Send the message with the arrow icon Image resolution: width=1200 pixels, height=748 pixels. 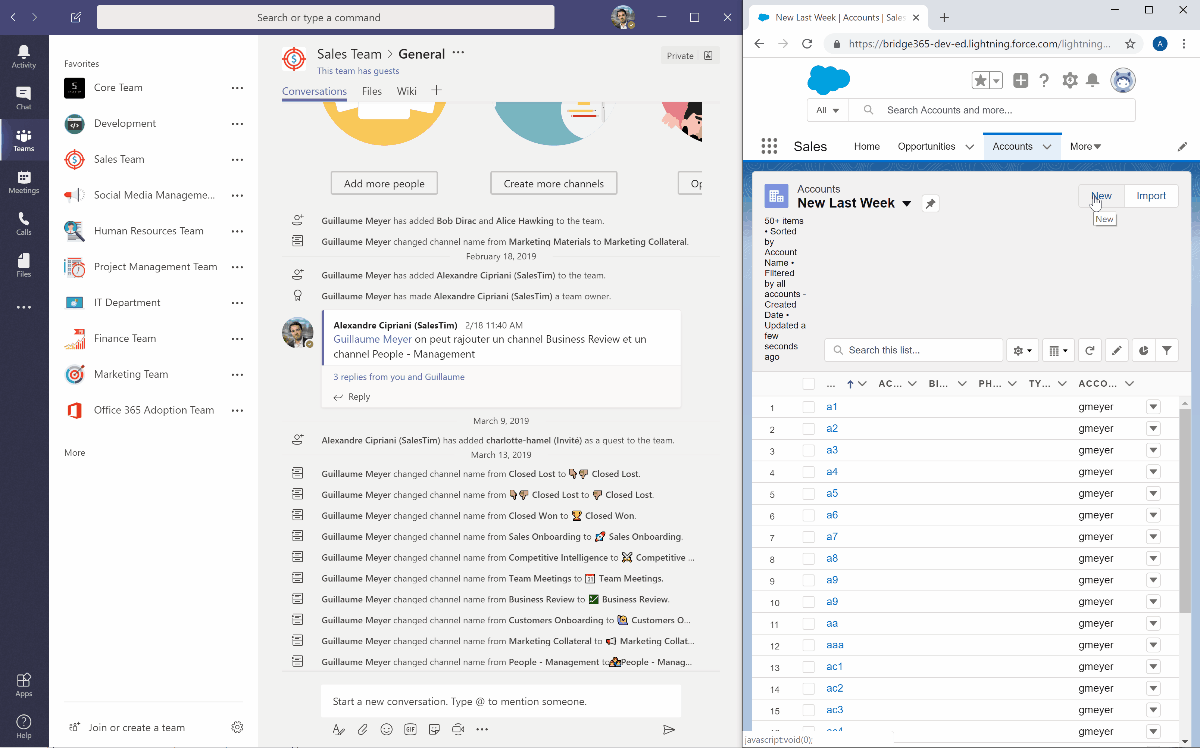[669, 730]
